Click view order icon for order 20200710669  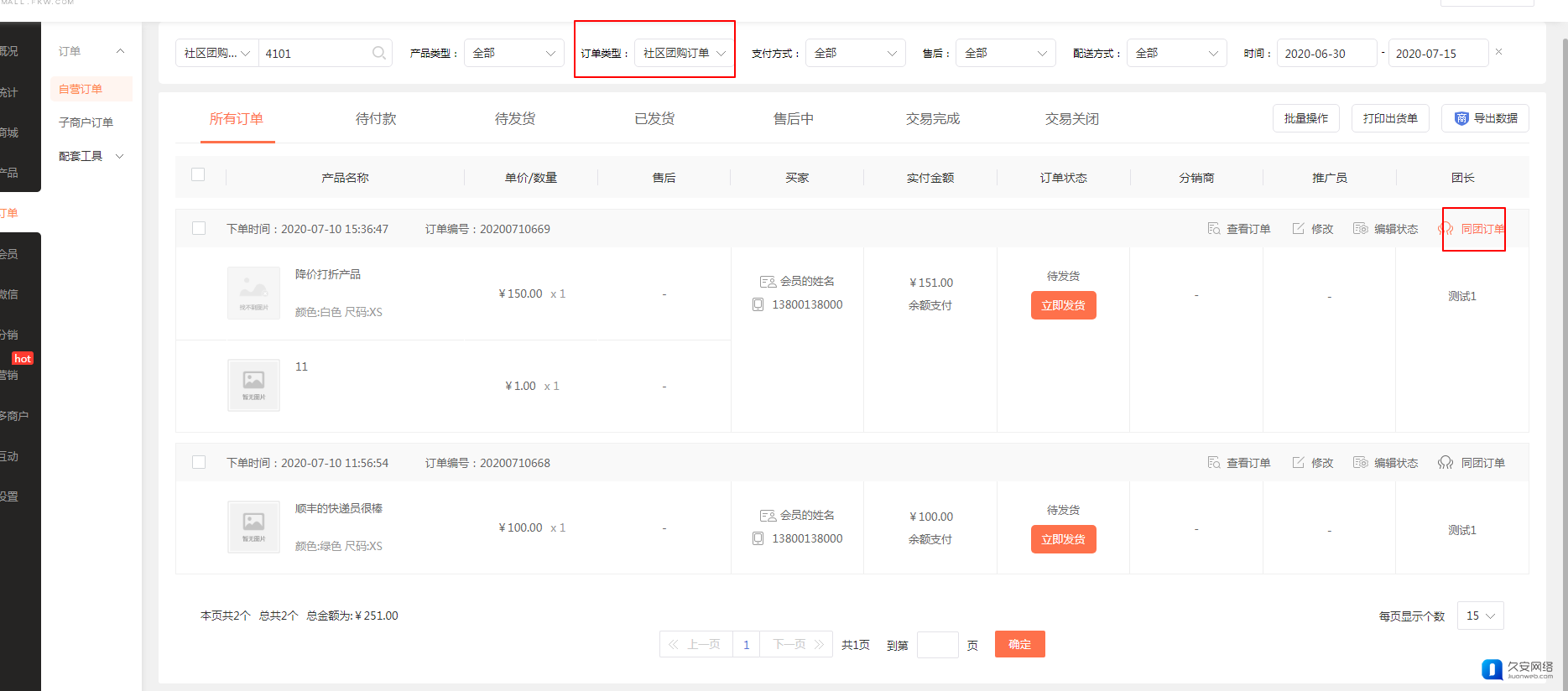(x=1214, y=228)
